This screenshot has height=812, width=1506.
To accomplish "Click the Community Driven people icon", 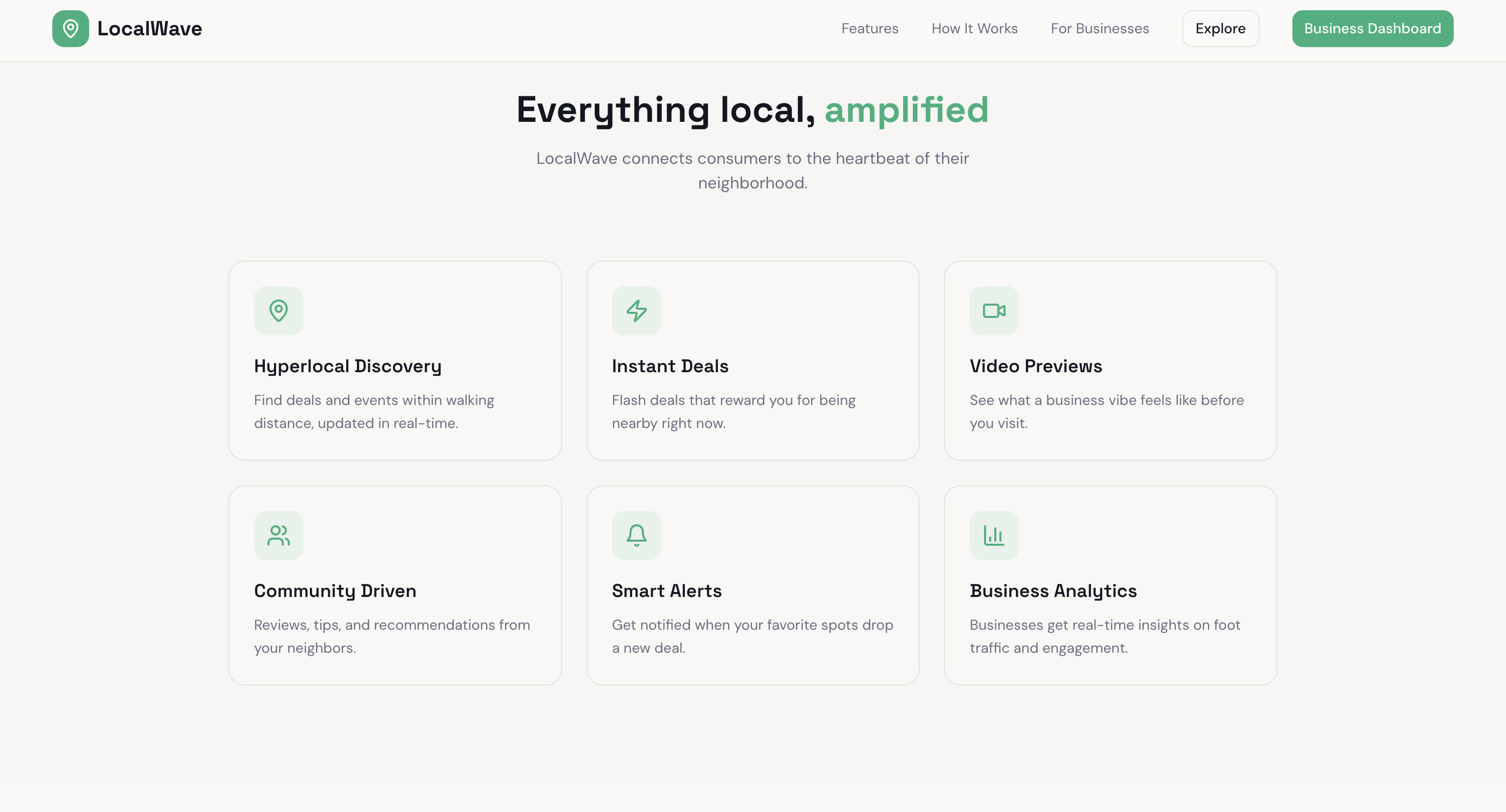I will click(278, 535).
